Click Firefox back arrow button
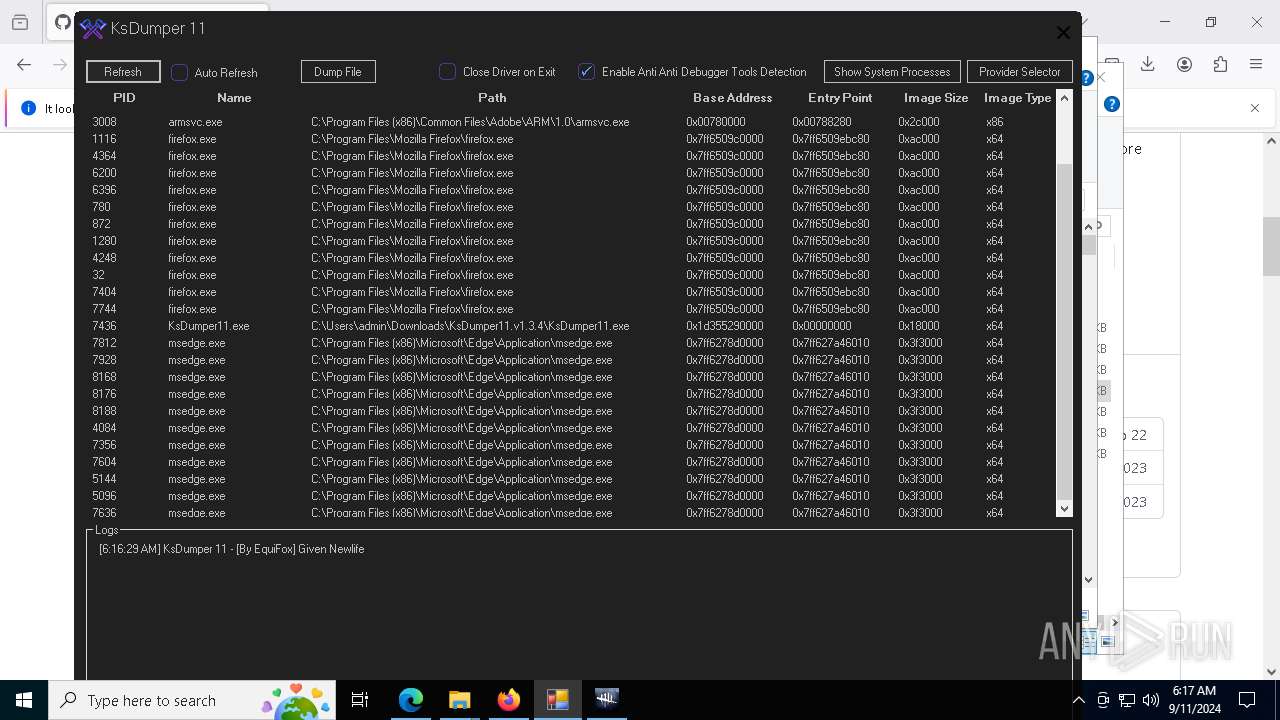The image size is (1280, 720). [24, 64]
